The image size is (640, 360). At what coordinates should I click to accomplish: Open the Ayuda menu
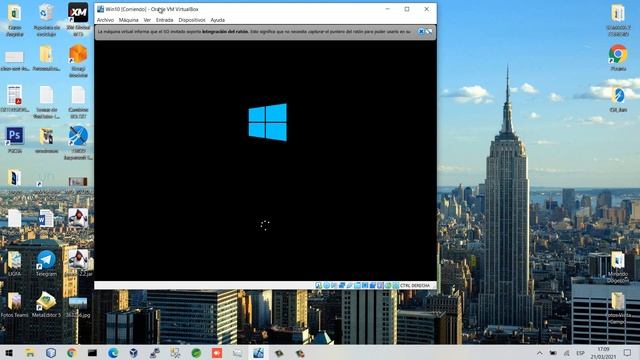pyautogui.click(x=218, y=20)
